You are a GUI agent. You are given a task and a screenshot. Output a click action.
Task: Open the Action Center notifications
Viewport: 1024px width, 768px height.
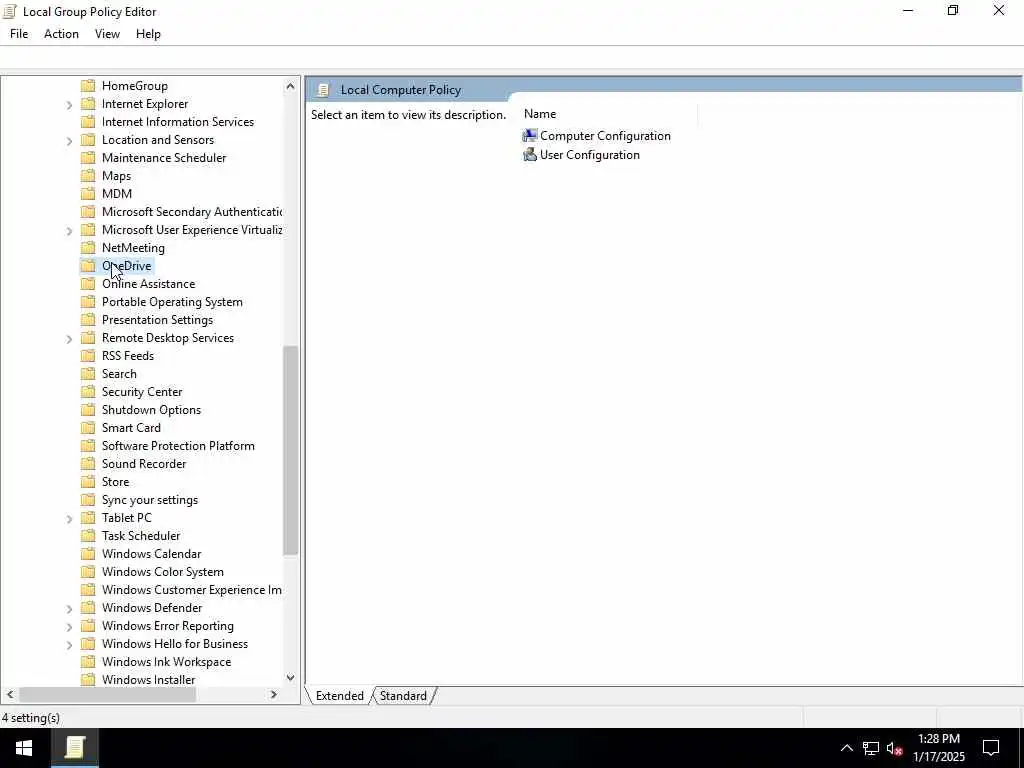(991, 748)
